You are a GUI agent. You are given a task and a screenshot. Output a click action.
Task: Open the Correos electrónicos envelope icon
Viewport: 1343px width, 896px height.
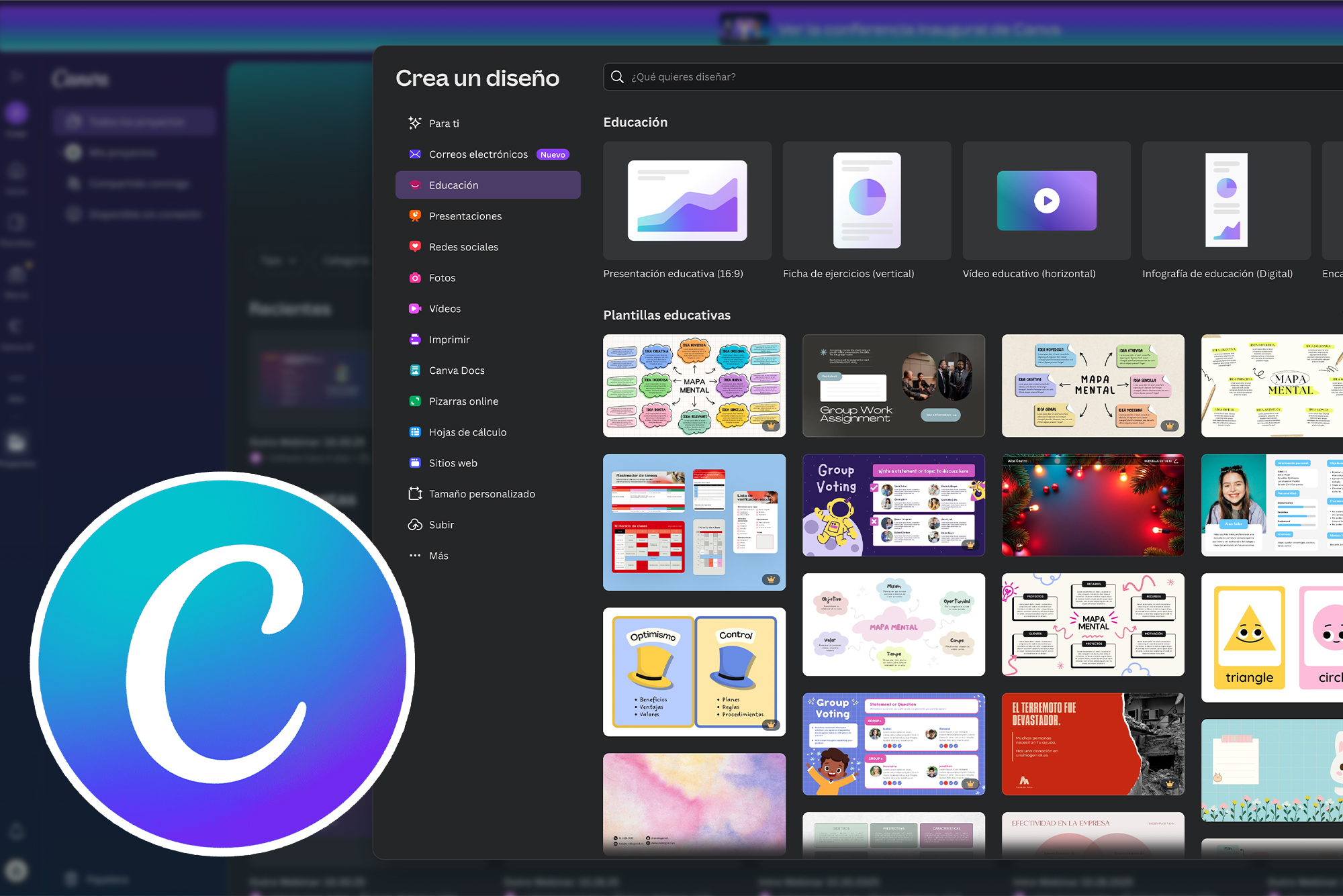coord(415,154)
